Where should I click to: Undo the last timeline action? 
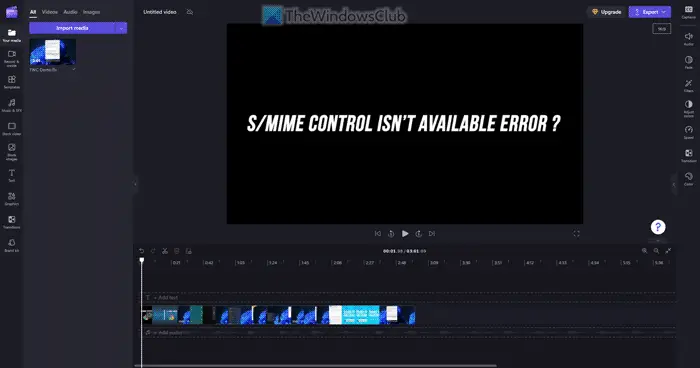(x=142, y=251)
